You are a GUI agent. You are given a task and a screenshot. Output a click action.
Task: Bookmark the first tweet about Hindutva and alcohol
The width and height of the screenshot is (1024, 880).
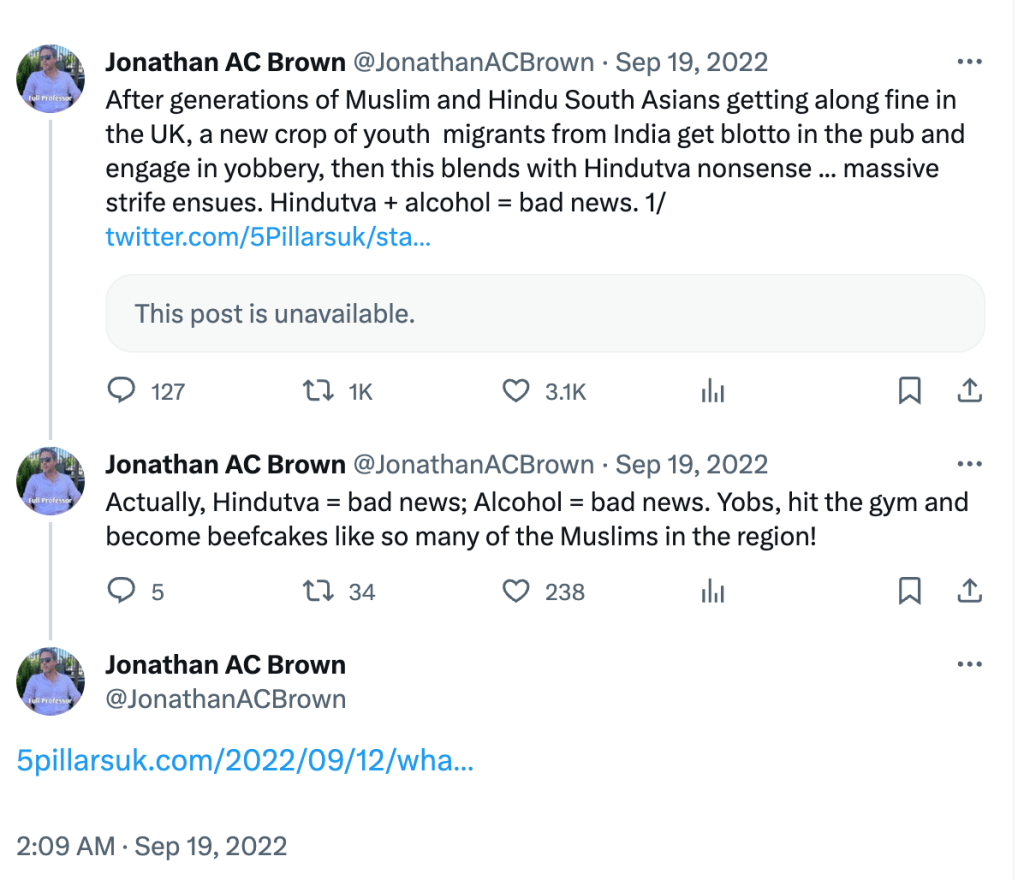pyautogui.click(x=909, y=391)
